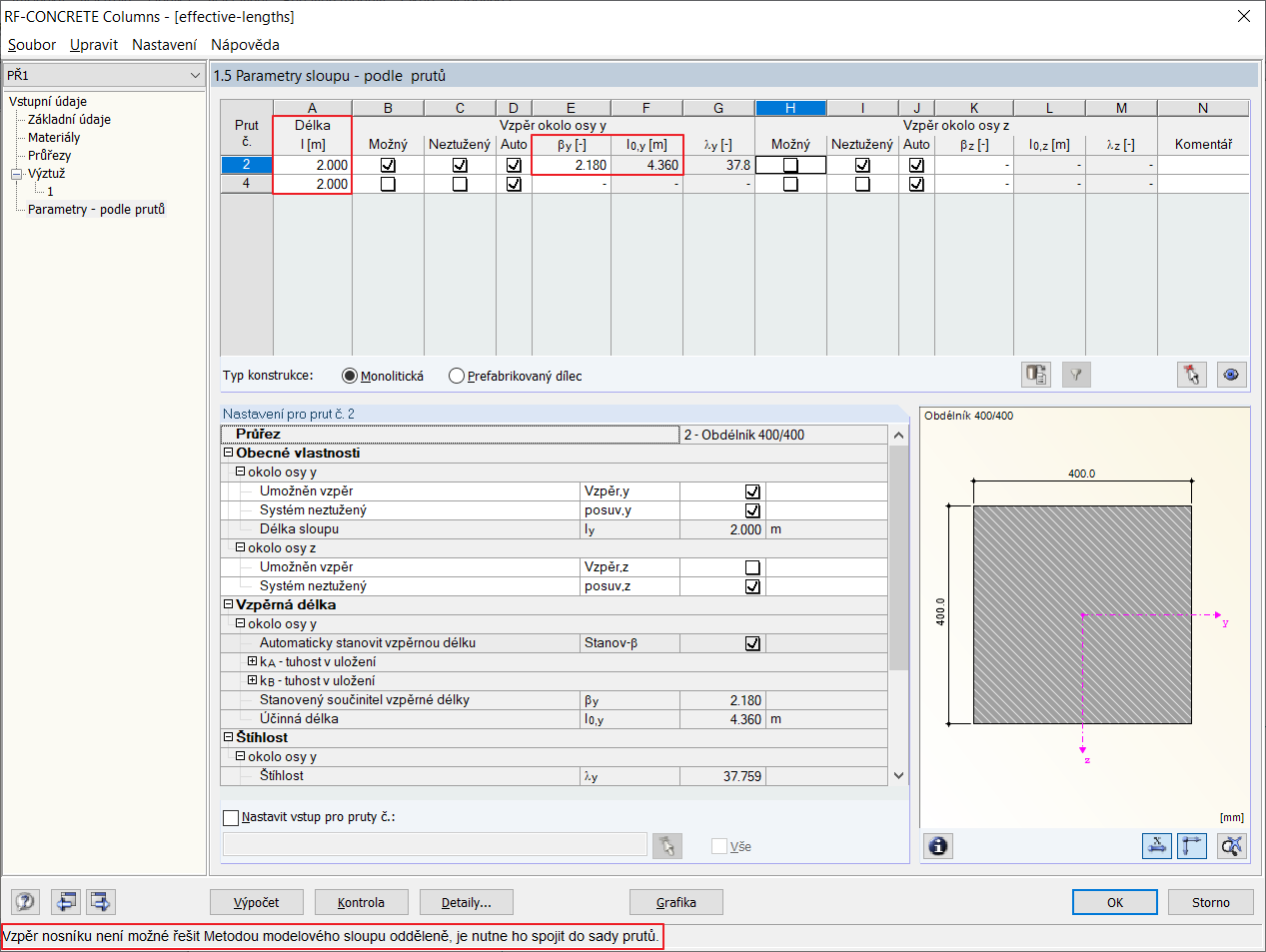Select Průřezy in navigator tree
The width and height of the screenshot is (1266, 952).
pyautogui.click(x=49, y=156)
